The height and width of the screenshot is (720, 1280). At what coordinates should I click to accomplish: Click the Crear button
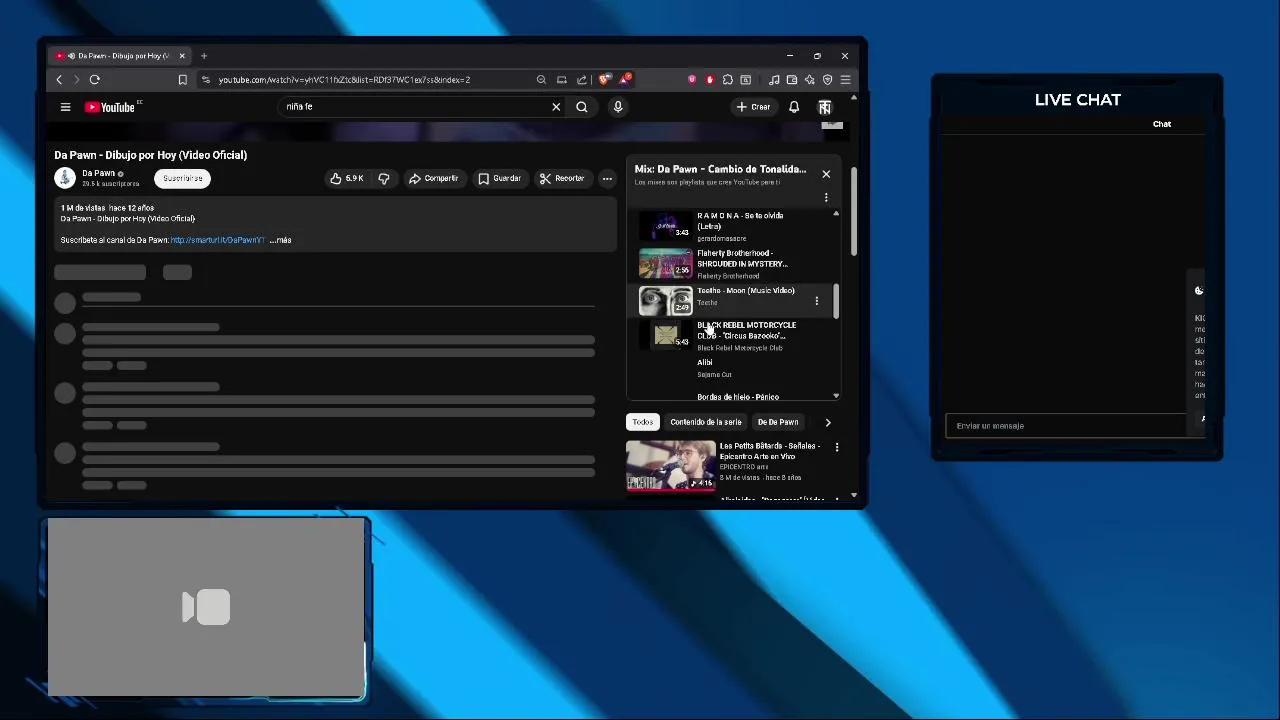click(754, 107)
